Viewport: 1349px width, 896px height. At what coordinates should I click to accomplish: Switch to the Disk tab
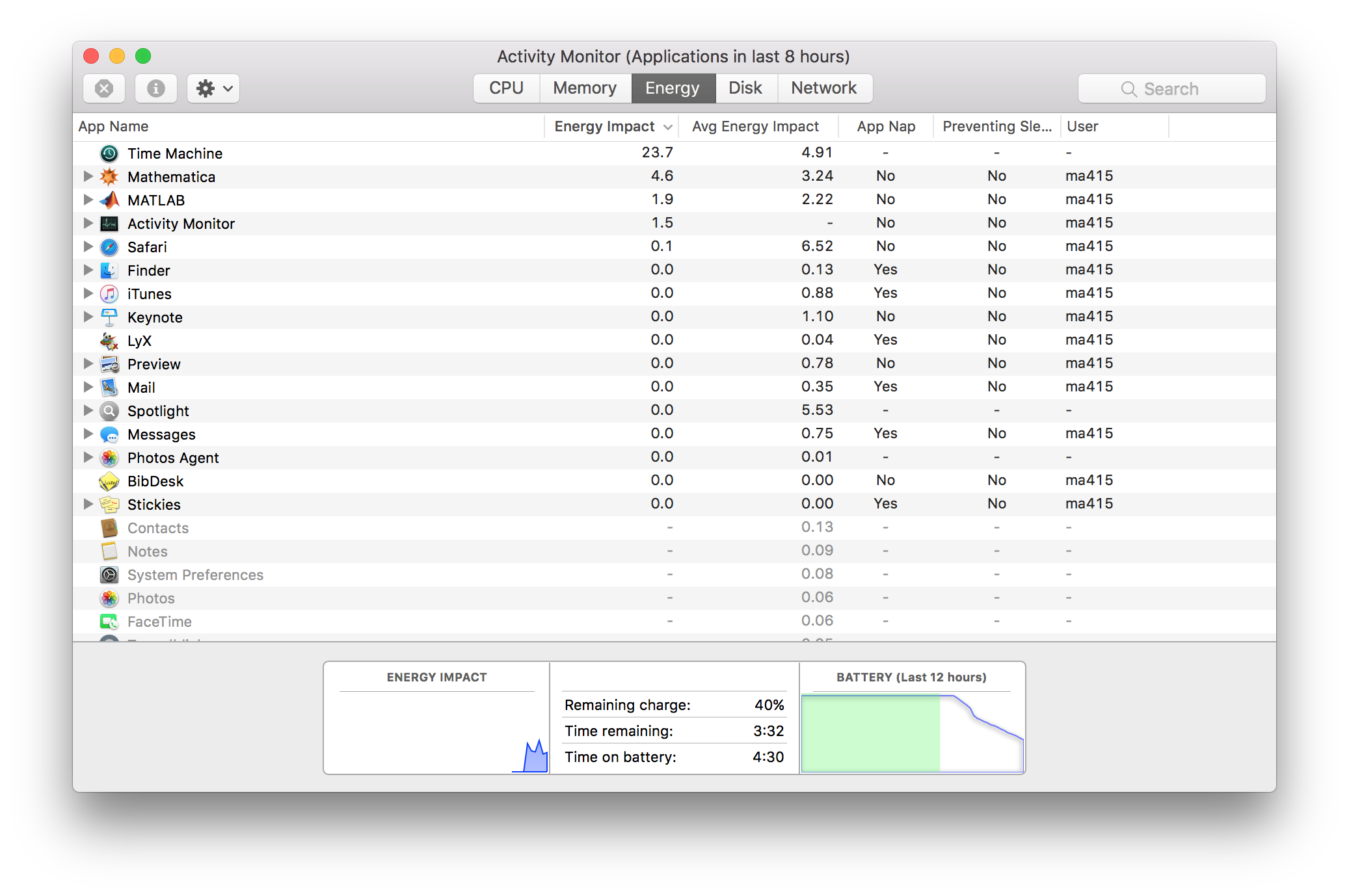click(745, 88)
